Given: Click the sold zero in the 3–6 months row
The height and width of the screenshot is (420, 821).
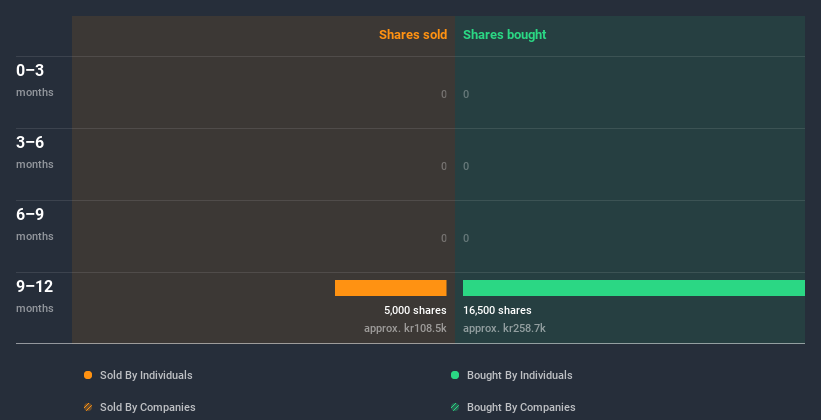Looking at the screenshot, I should click(444, 166).
